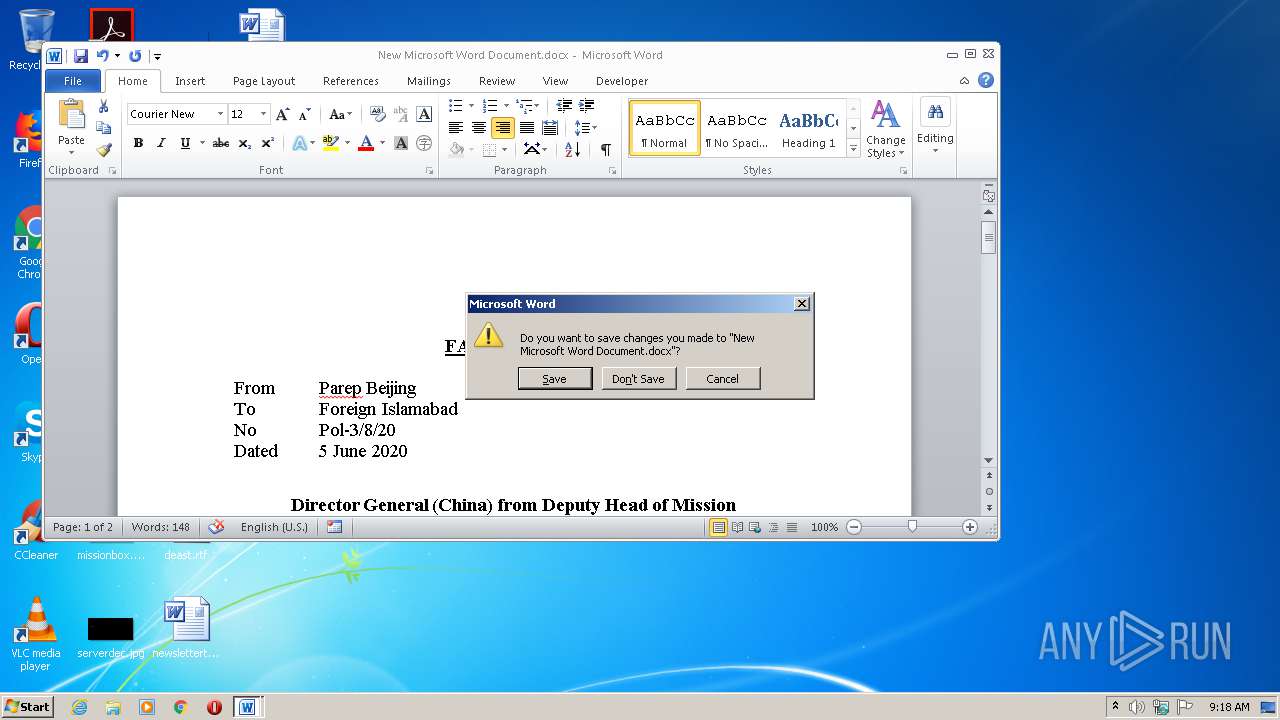Click the Justify alignment icon
This screenshot has width=1280, height=720.
coord(526,128)
